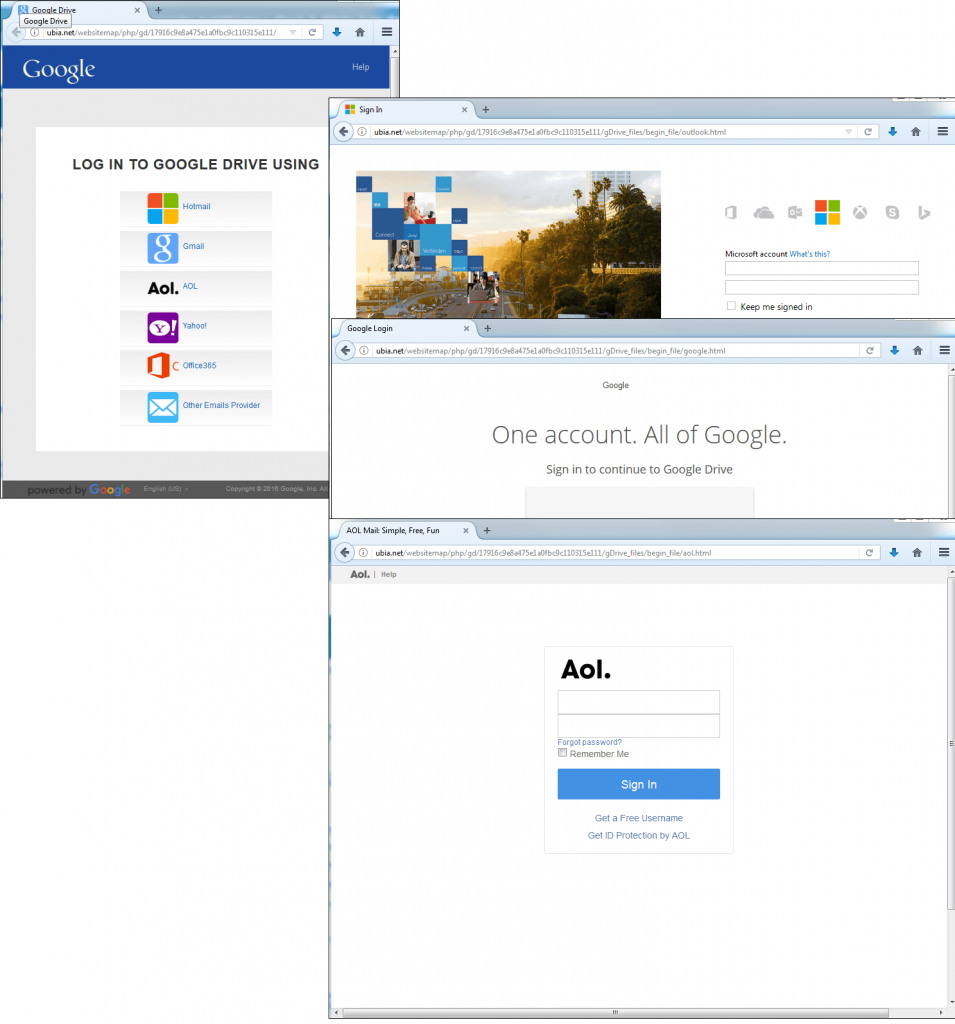This screenshot has height=1024, width=955.
Task: Open new tab in Google Drive window
Action: 158,10
